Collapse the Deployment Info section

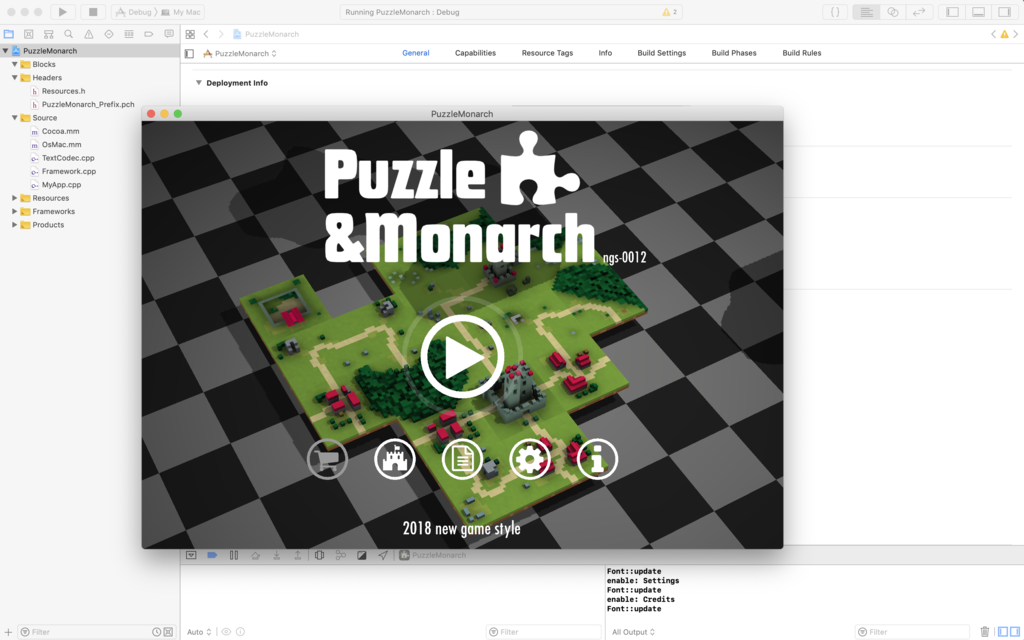(x=199, y=83)
